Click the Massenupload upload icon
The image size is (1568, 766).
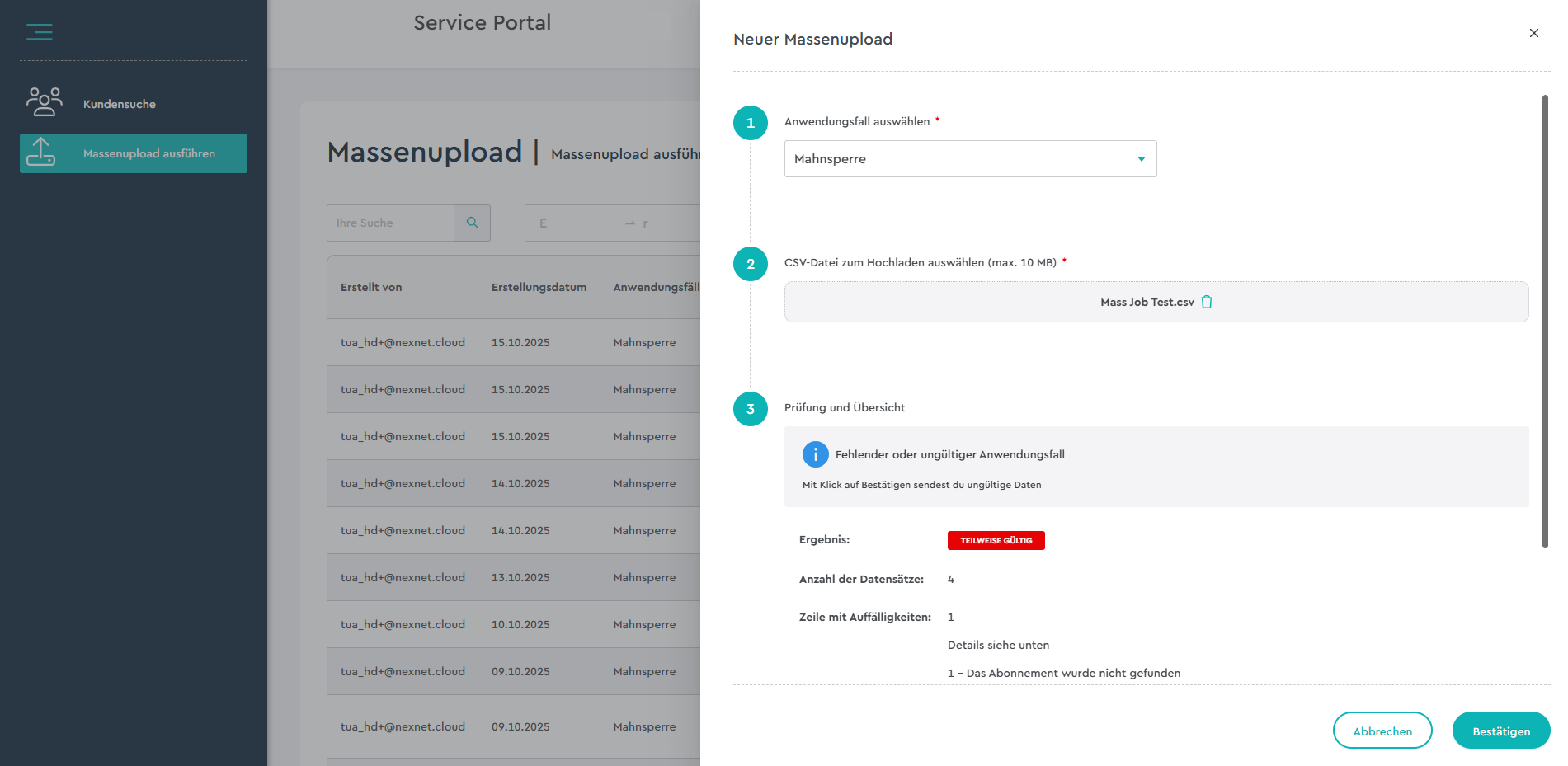41,153
